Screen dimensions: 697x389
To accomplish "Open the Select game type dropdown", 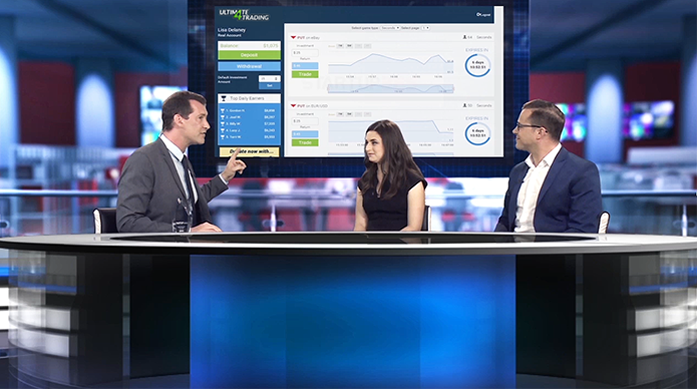I will 390,28.
